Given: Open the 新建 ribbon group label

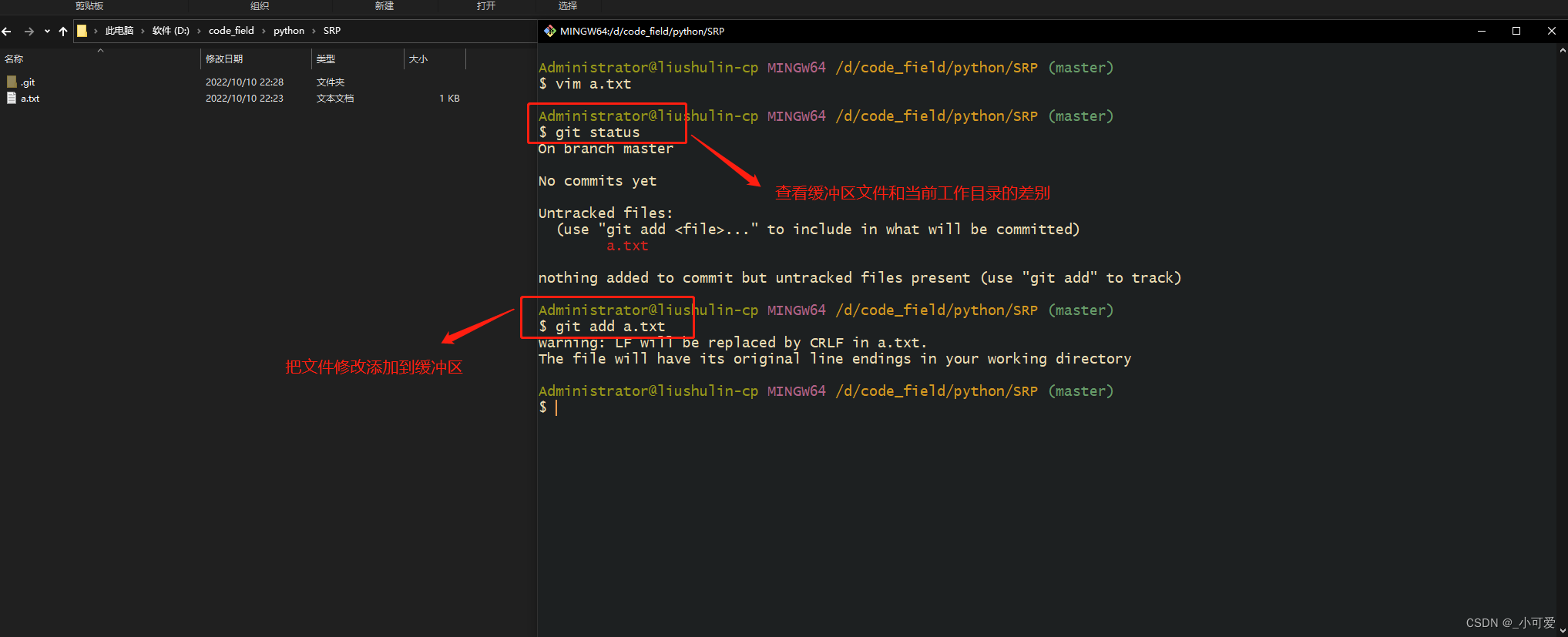Looking at the screenshot, I should click(384, 6).
